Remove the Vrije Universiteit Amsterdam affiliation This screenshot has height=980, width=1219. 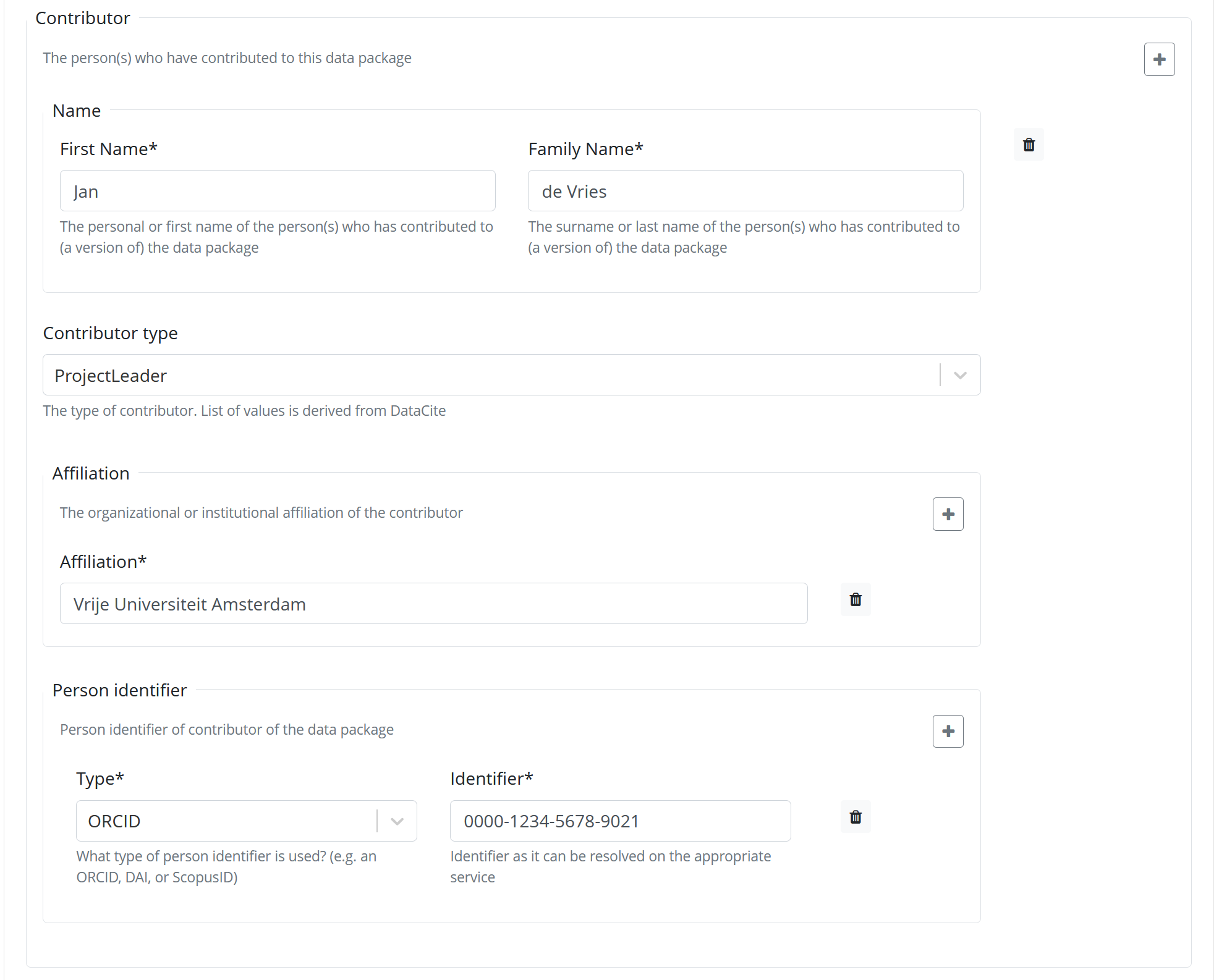[x=855, y=599]
